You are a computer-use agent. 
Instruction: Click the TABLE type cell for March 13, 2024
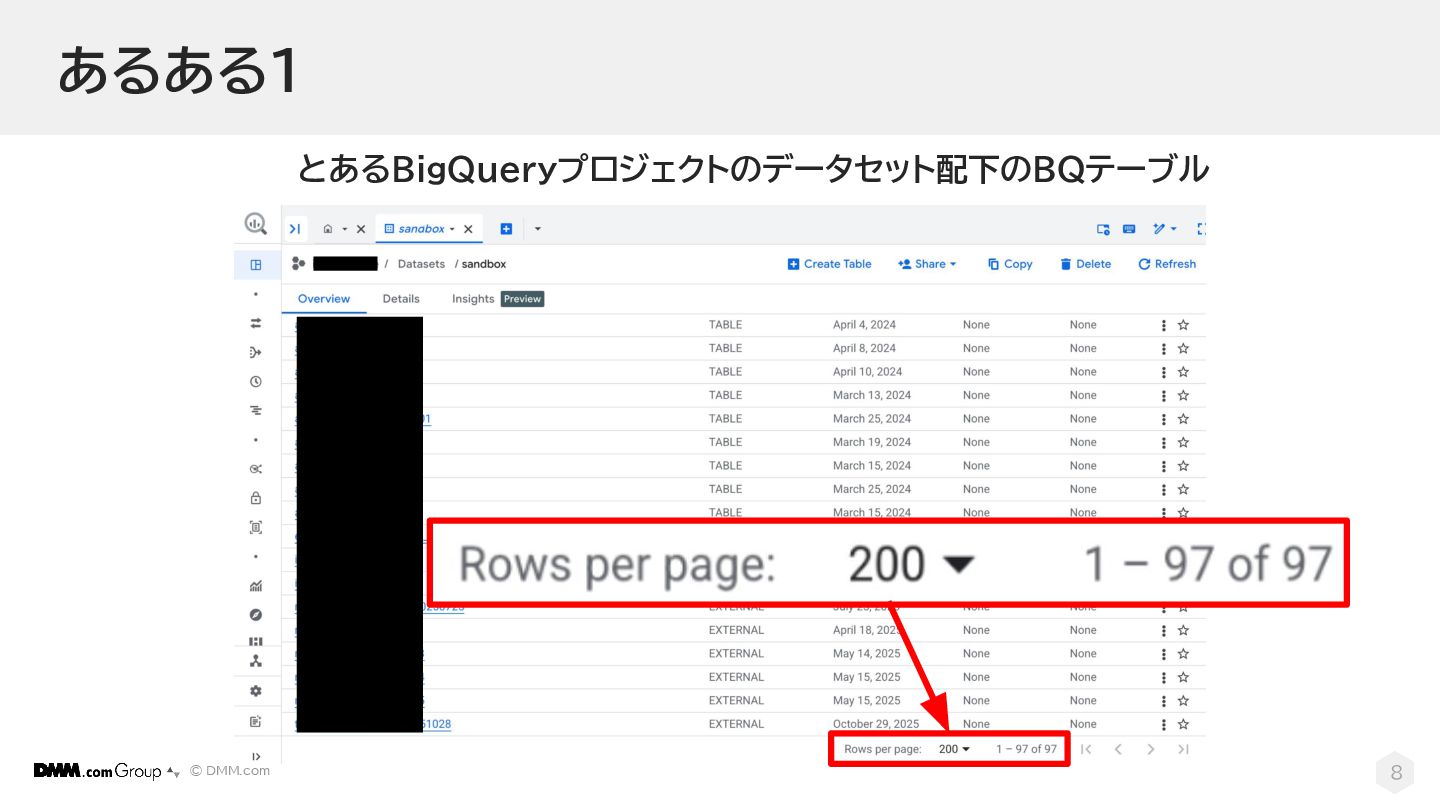(x=725, y=396)
